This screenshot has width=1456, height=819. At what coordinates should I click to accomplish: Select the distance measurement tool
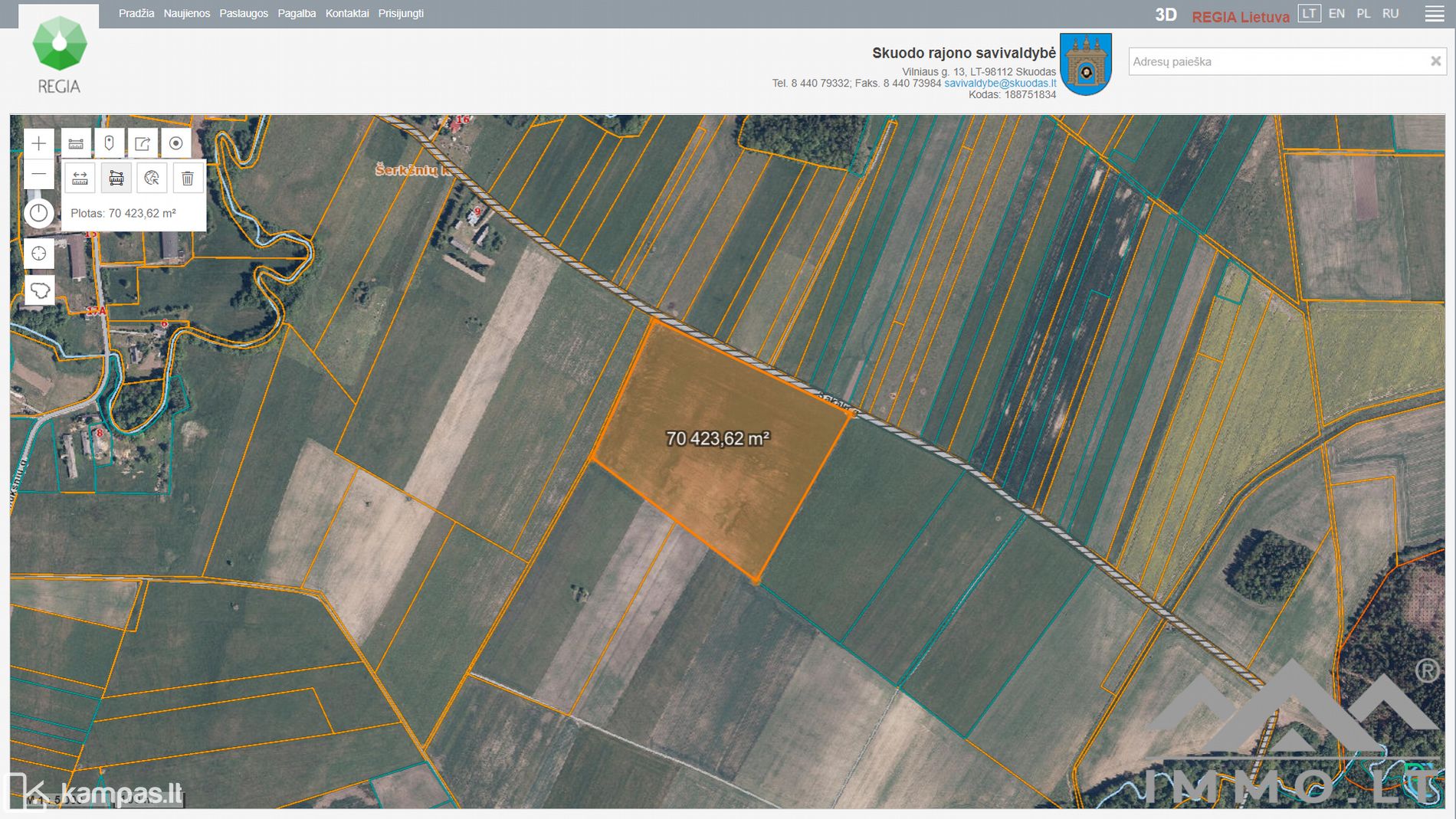point(80,179)
